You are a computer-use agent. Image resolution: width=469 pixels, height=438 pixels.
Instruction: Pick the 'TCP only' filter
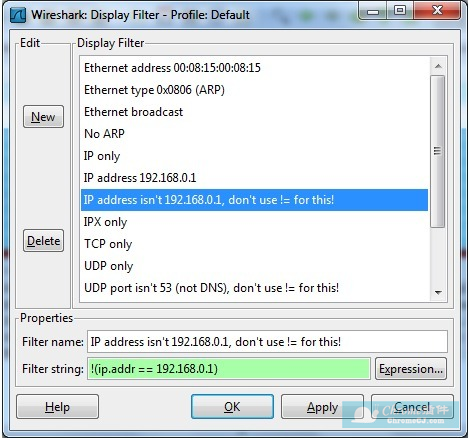(x=254, y=244)
